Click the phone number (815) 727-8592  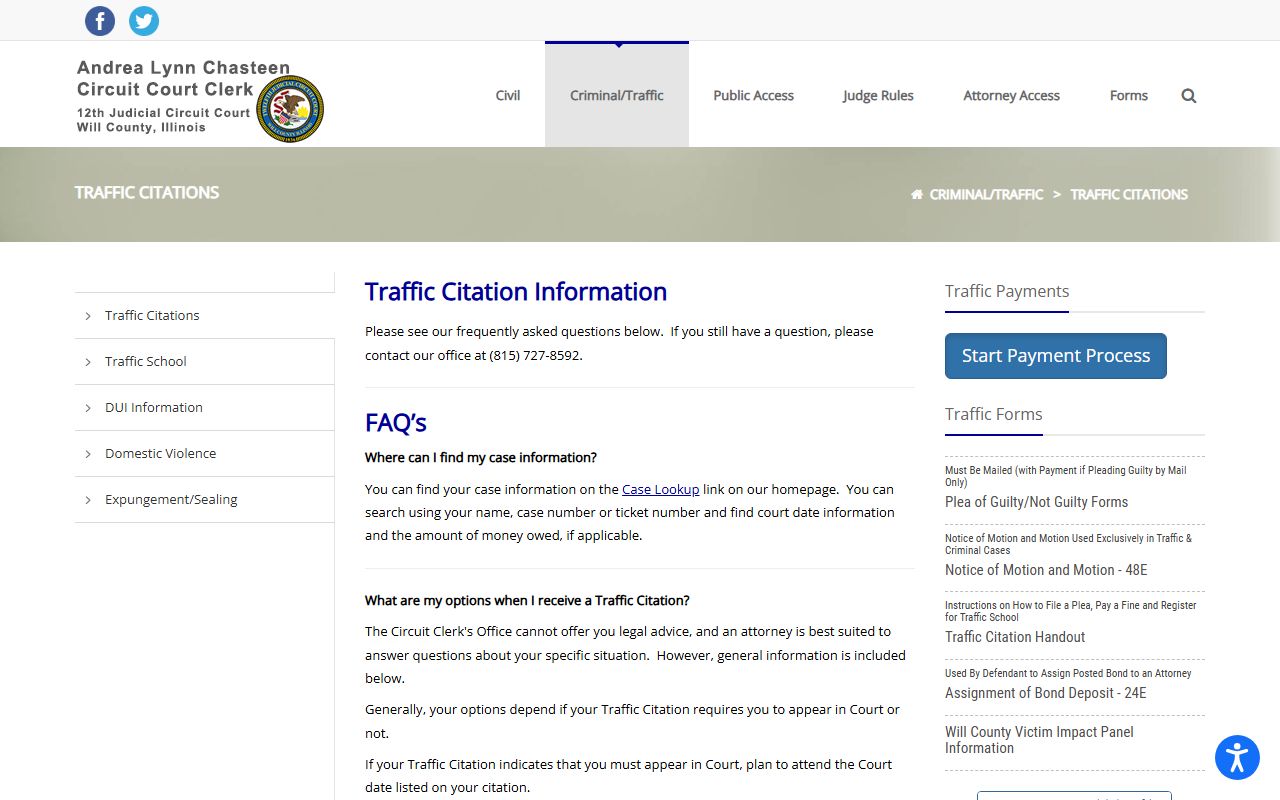[x=535, y=355]
